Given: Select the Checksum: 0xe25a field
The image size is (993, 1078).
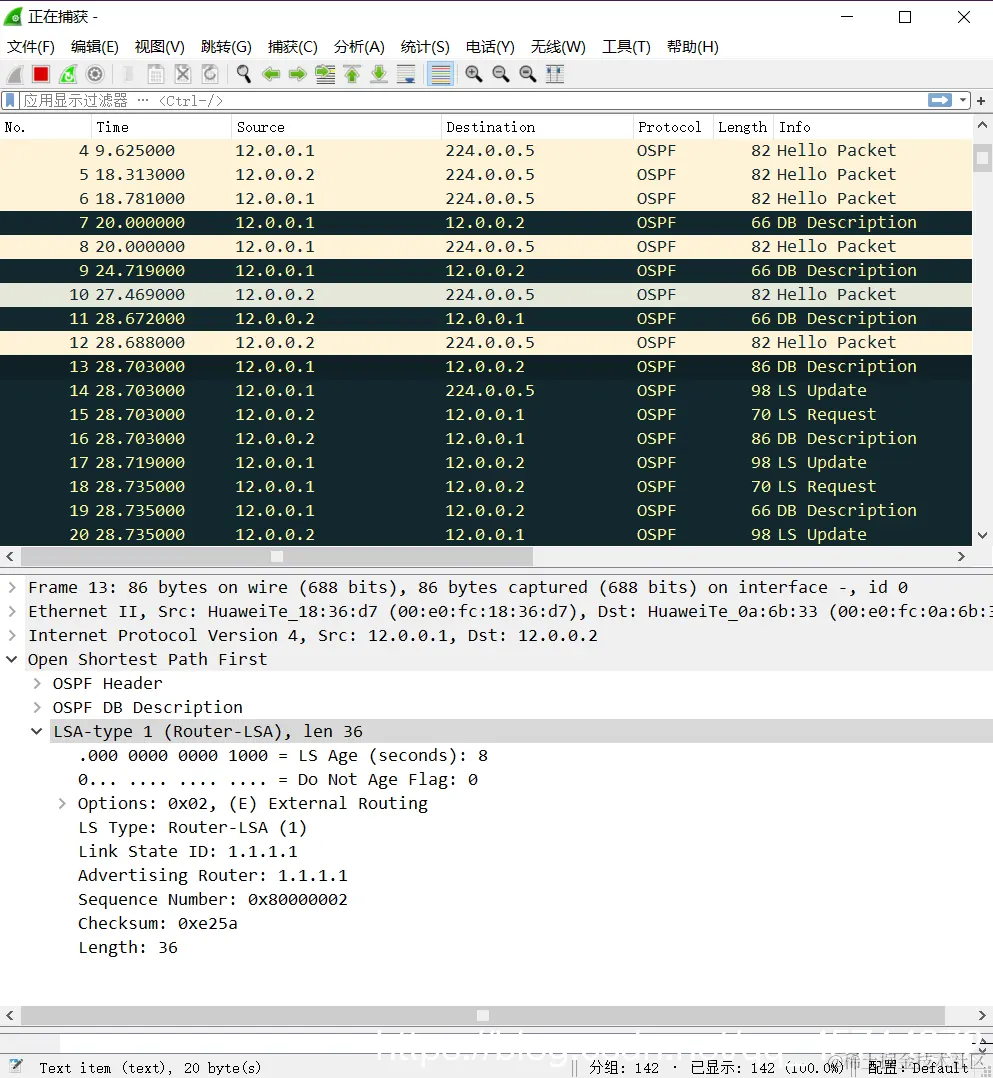Looking at the screenshot, I should pos(157,924).
